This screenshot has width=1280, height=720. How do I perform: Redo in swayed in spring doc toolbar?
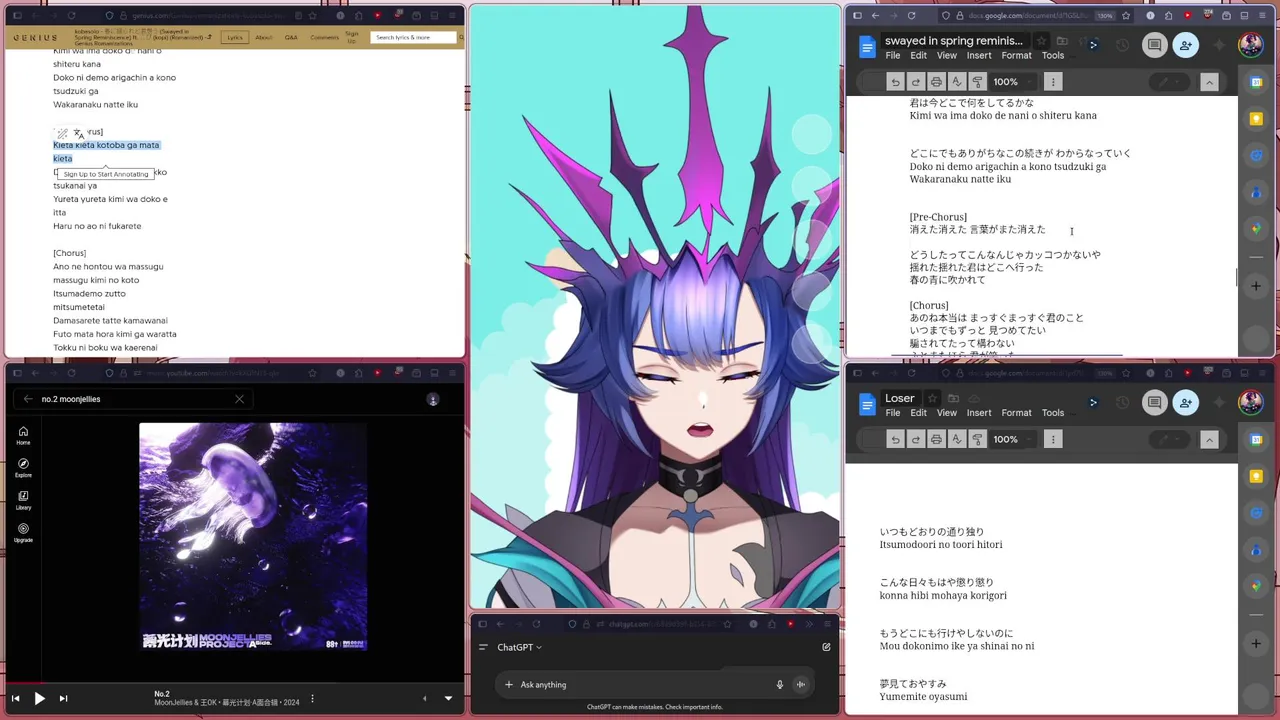(915, 82)
